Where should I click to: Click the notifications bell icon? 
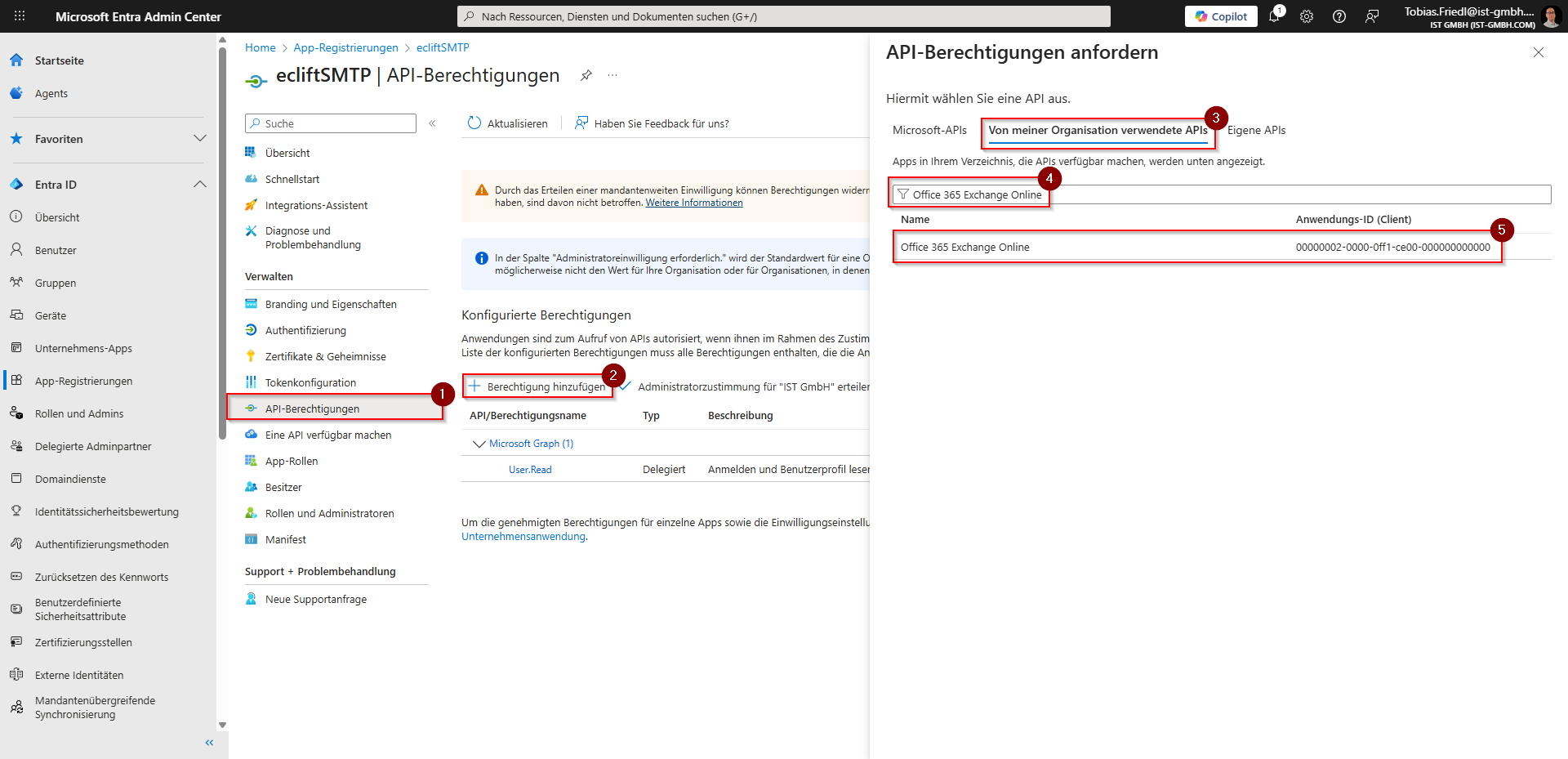[x=1274, y=16]
